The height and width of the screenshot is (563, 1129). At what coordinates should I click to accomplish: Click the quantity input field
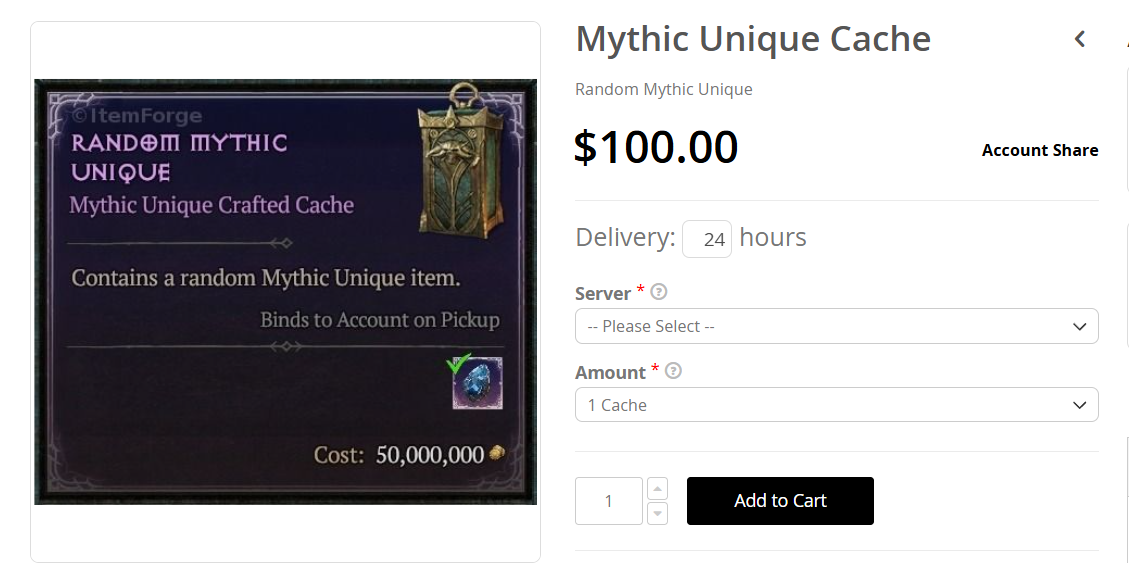click(609, 501)
